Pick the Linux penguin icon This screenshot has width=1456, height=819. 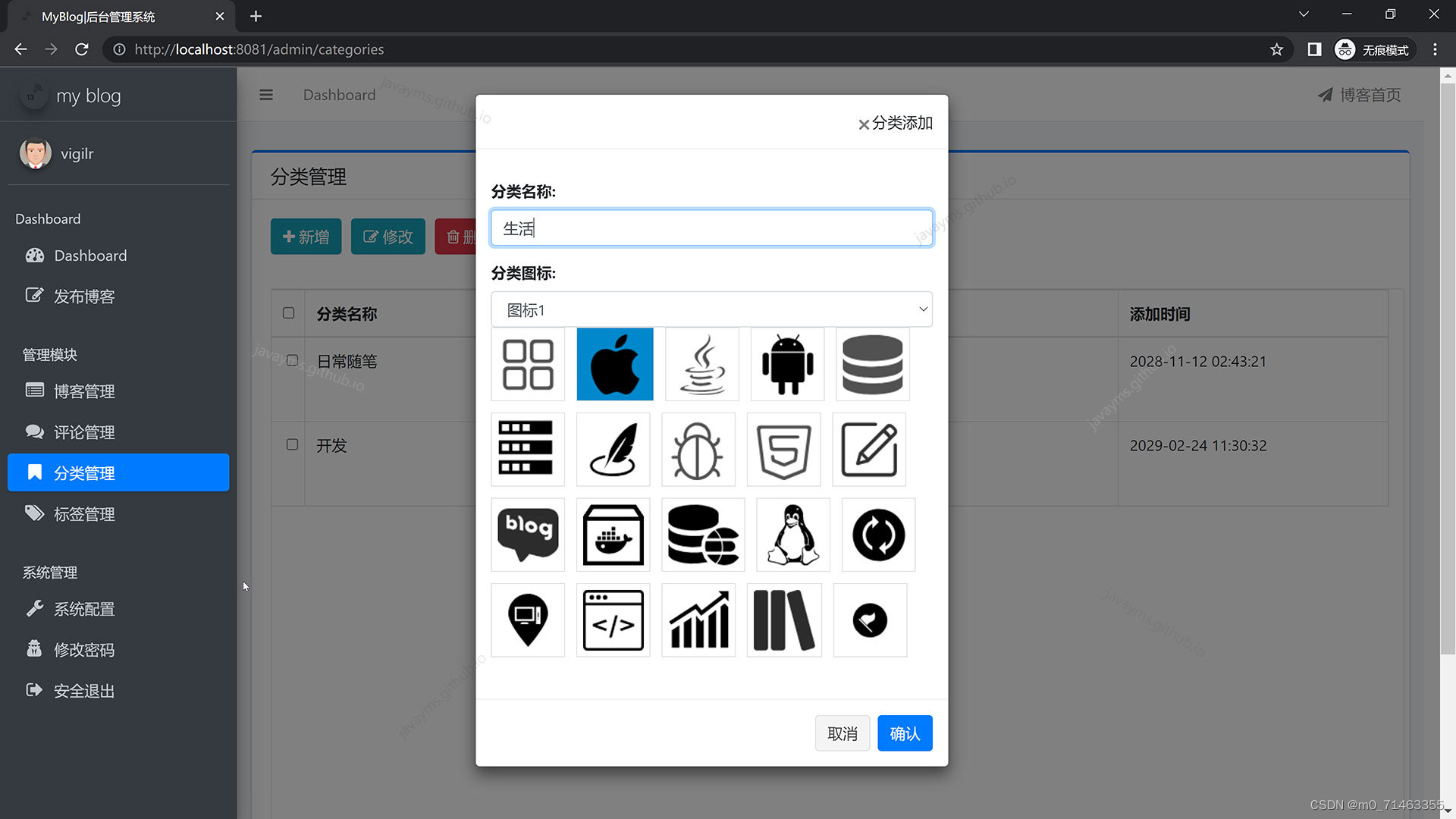[792, 535]
